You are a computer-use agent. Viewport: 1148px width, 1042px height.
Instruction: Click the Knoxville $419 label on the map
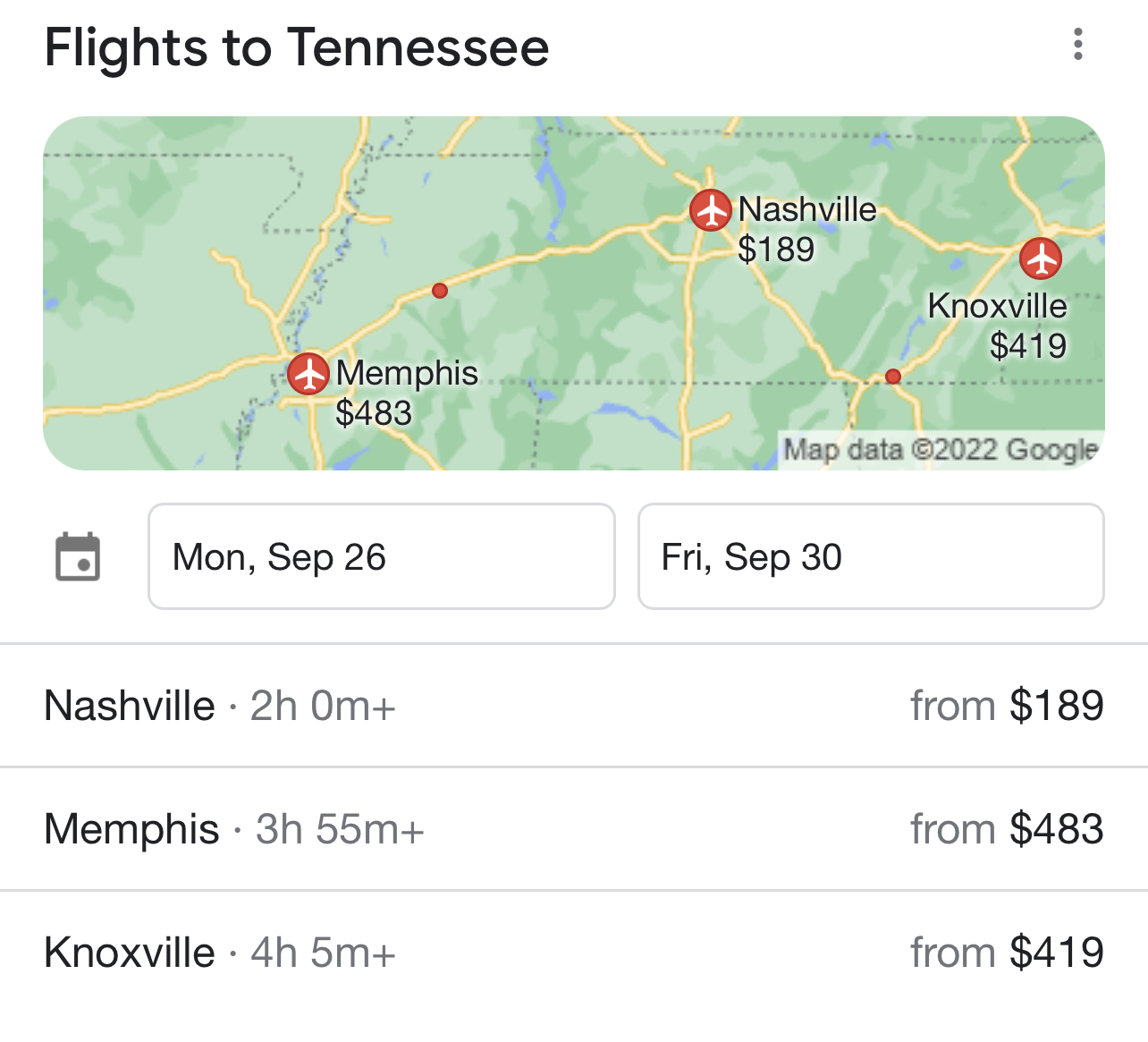pyautogui.click(x=1028, y=345)
